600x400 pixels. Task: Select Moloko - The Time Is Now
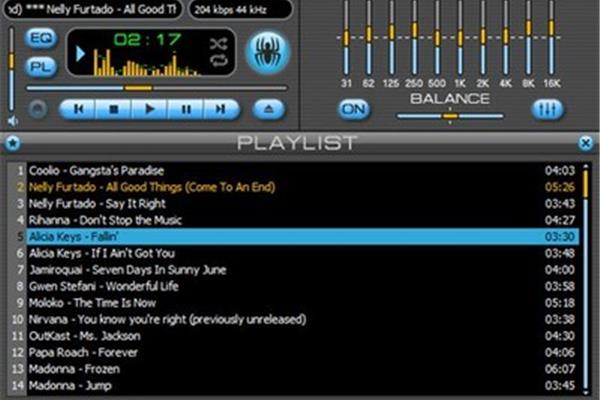click(x=302, y=303)
